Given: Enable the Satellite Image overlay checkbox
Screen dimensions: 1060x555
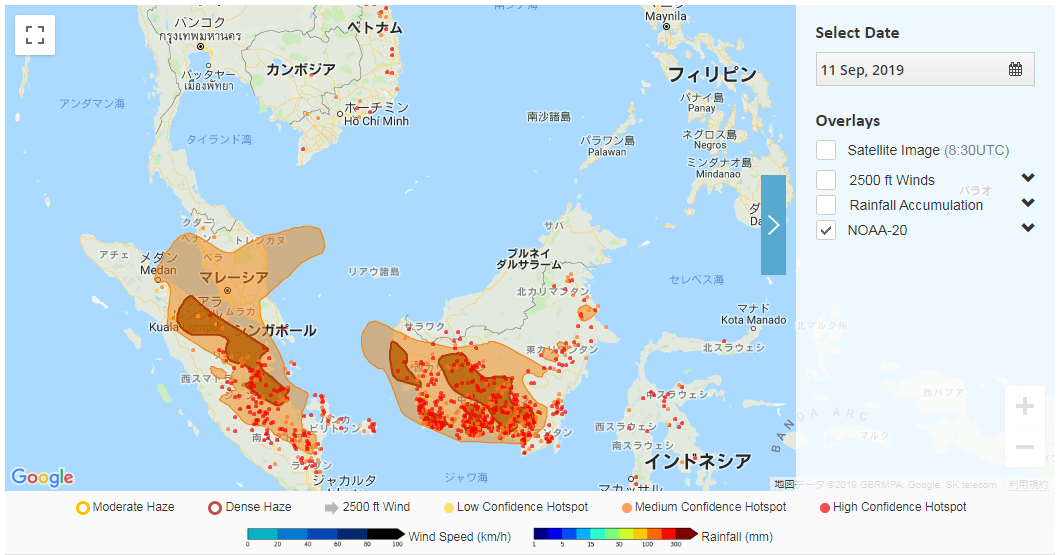Looking at the screenshot, I should [825, 150].
